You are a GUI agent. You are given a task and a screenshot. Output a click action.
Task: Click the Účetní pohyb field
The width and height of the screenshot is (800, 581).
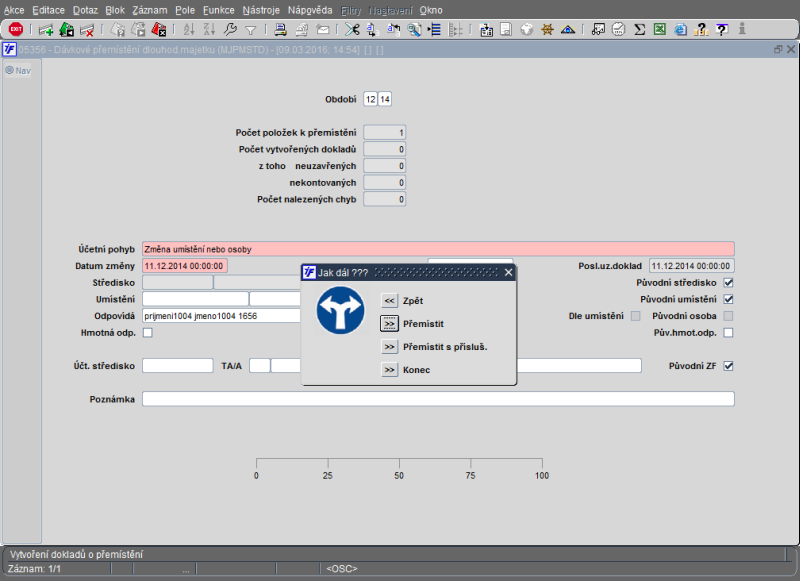coord(438,249)
